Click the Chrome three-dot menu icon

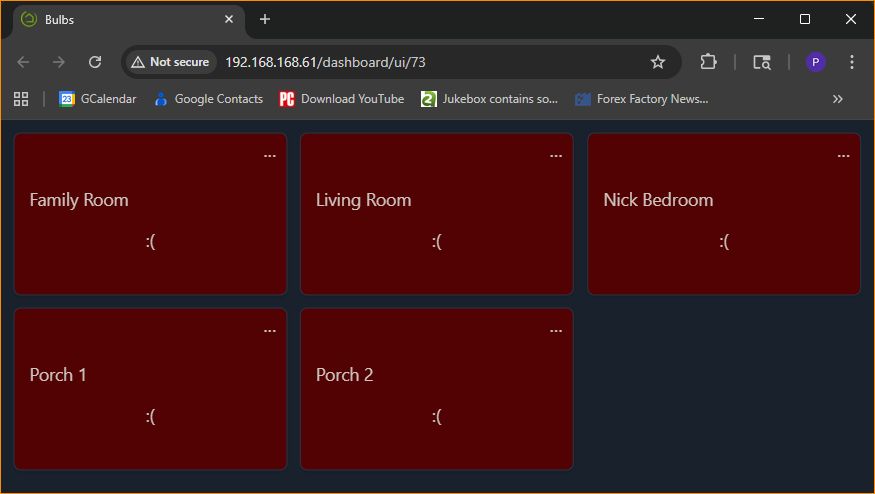(x=852, y=62)
